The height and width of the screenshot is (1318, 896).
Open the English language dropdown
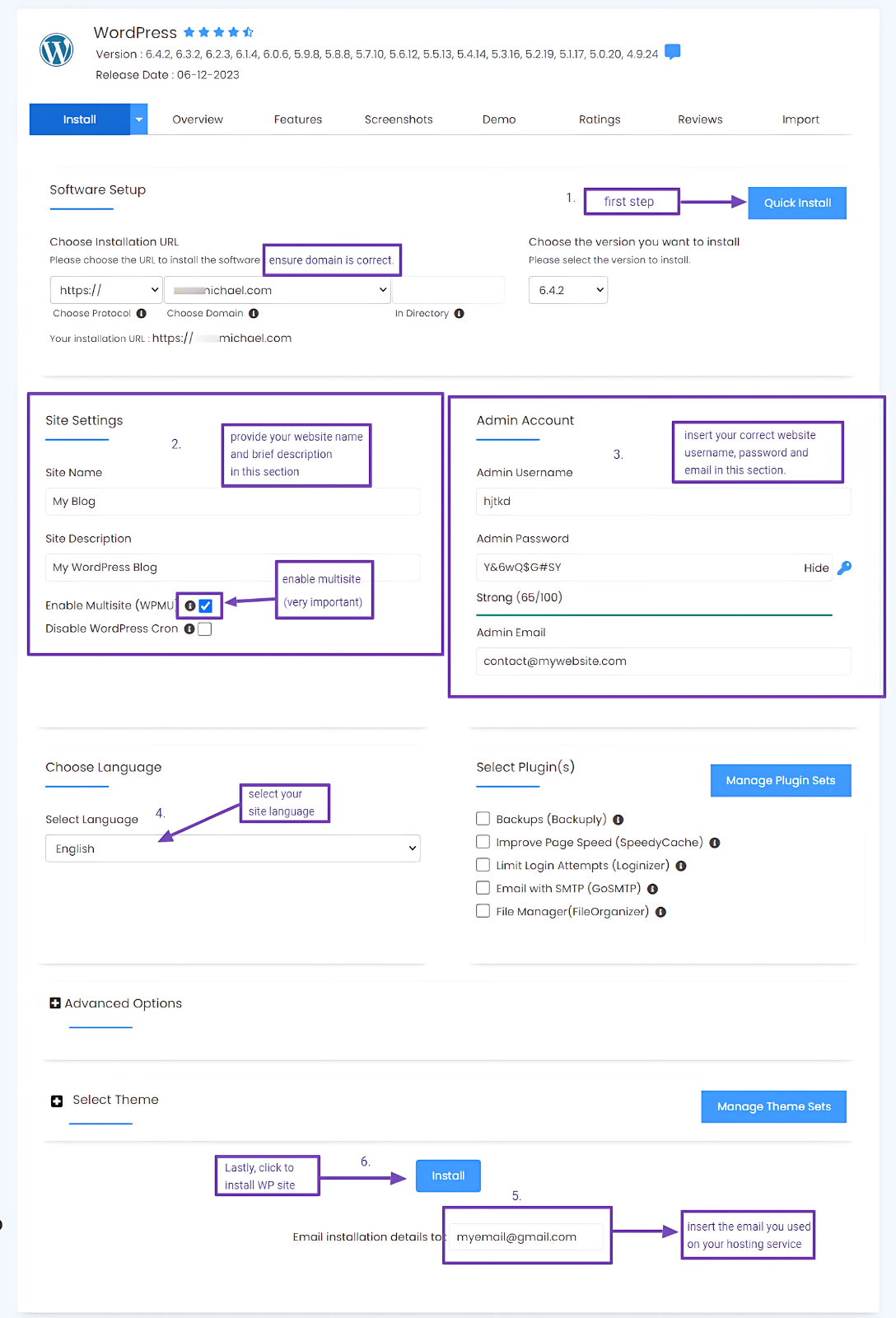(x=233, y=848)
